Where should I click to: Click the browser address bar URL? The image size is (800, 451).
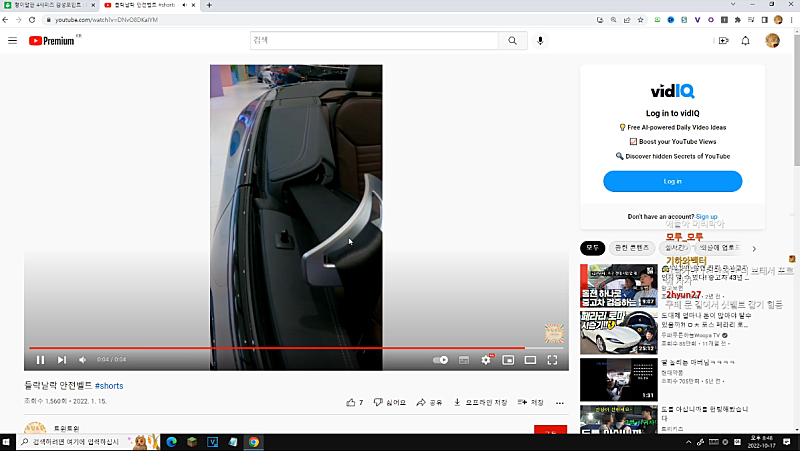click(x=106, y=20)
